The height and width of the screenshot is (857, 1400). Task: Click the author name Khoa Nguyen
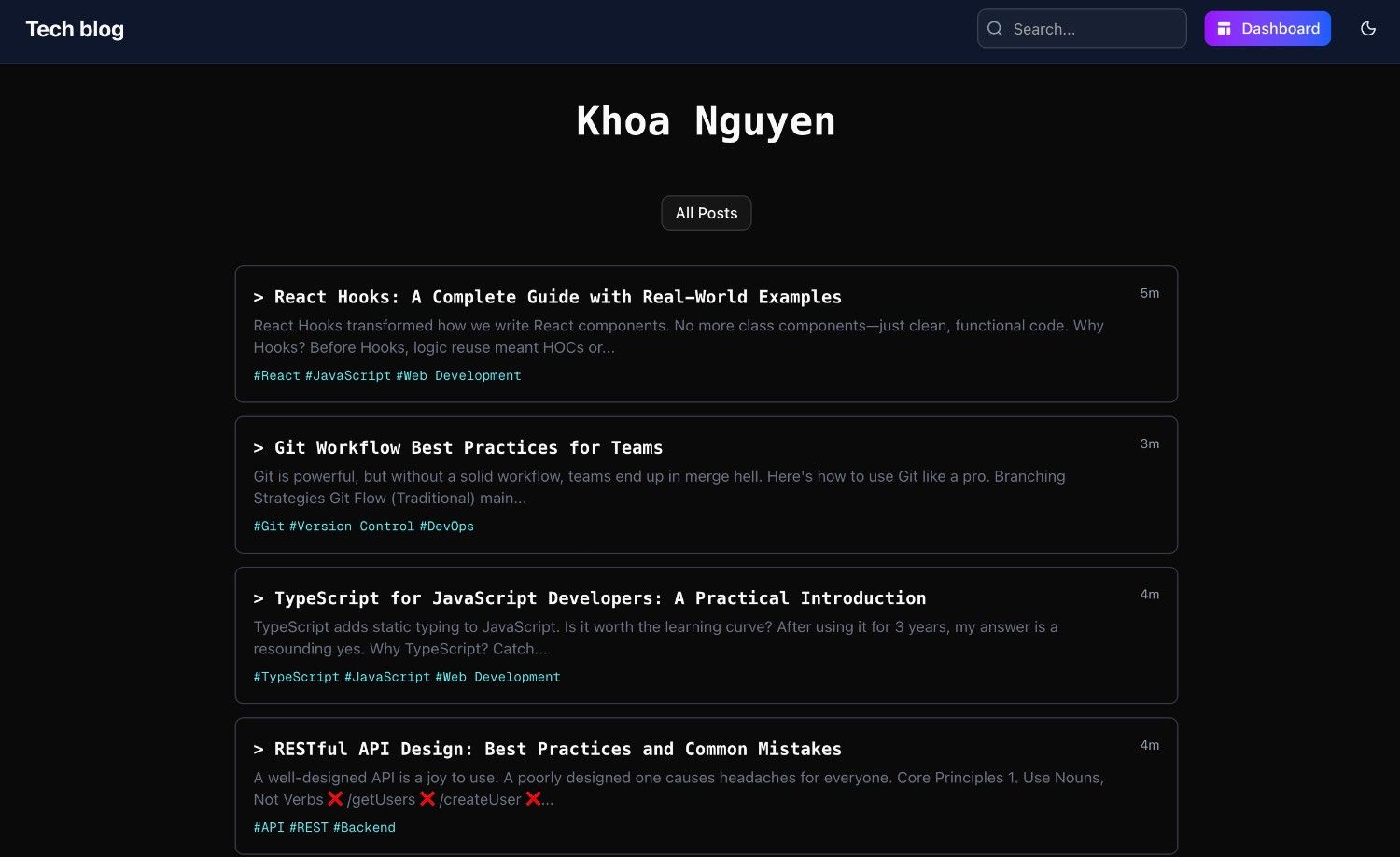coord(706,121)
